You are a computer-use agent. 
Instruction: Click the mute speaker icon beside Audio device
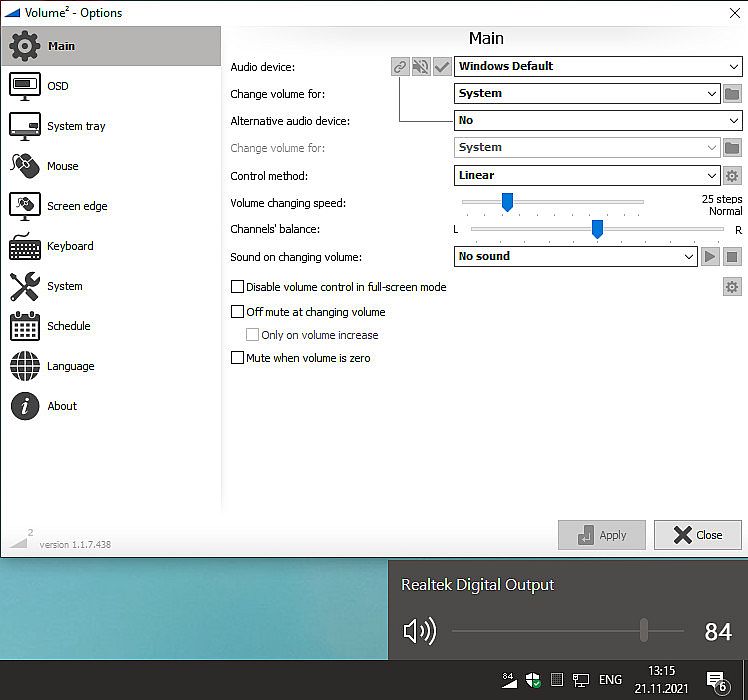421,67
